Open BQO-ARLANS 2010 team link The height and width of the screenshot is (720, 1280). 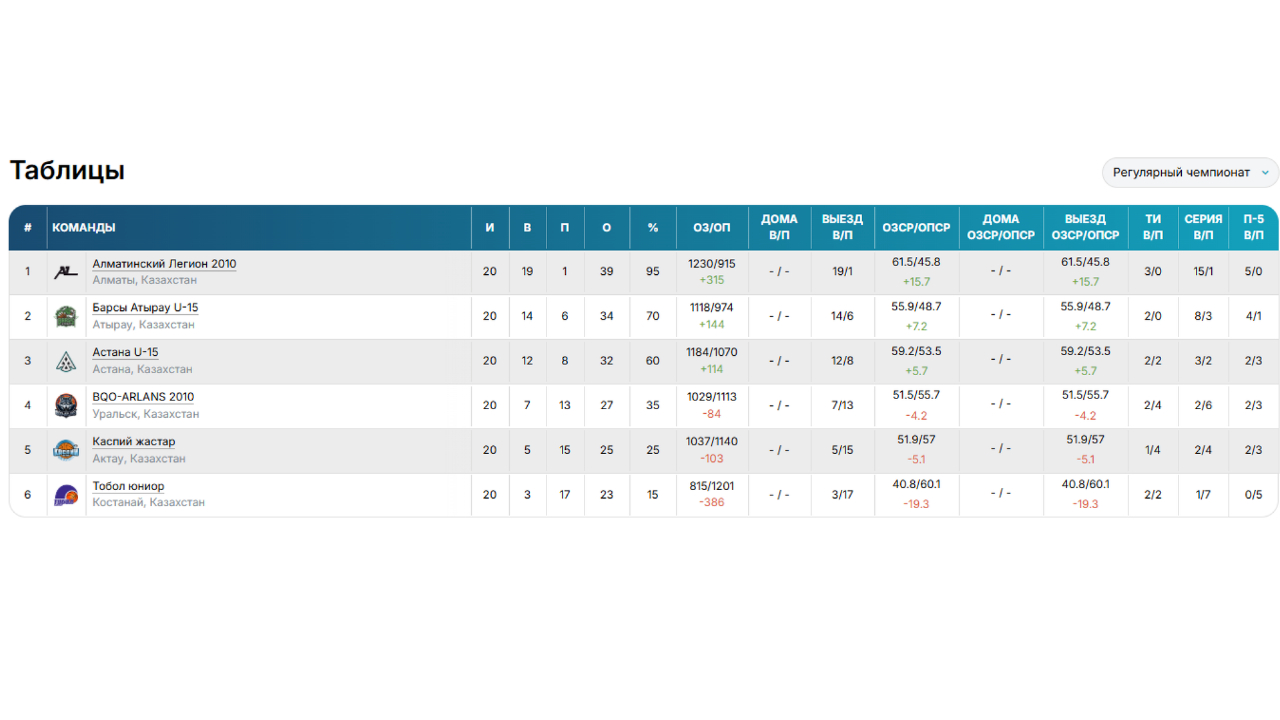[x=143, y=397]
